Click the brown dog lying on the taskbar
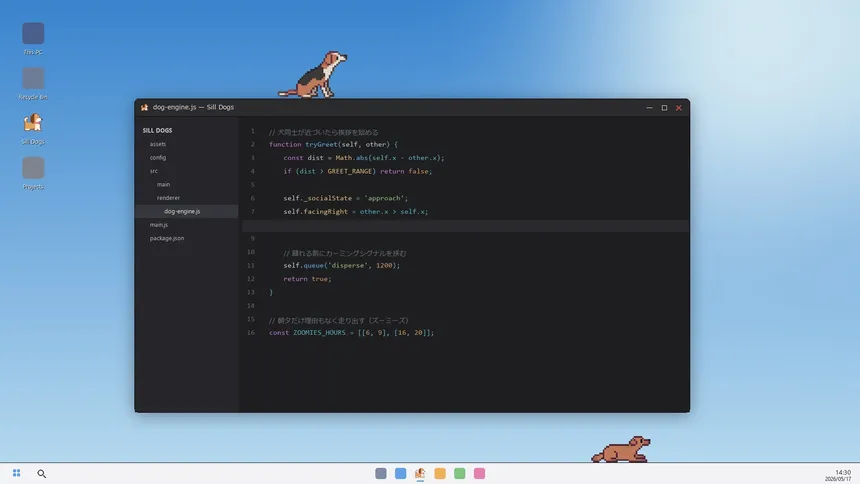The image size is (860, 484). (x=621, y=449)
